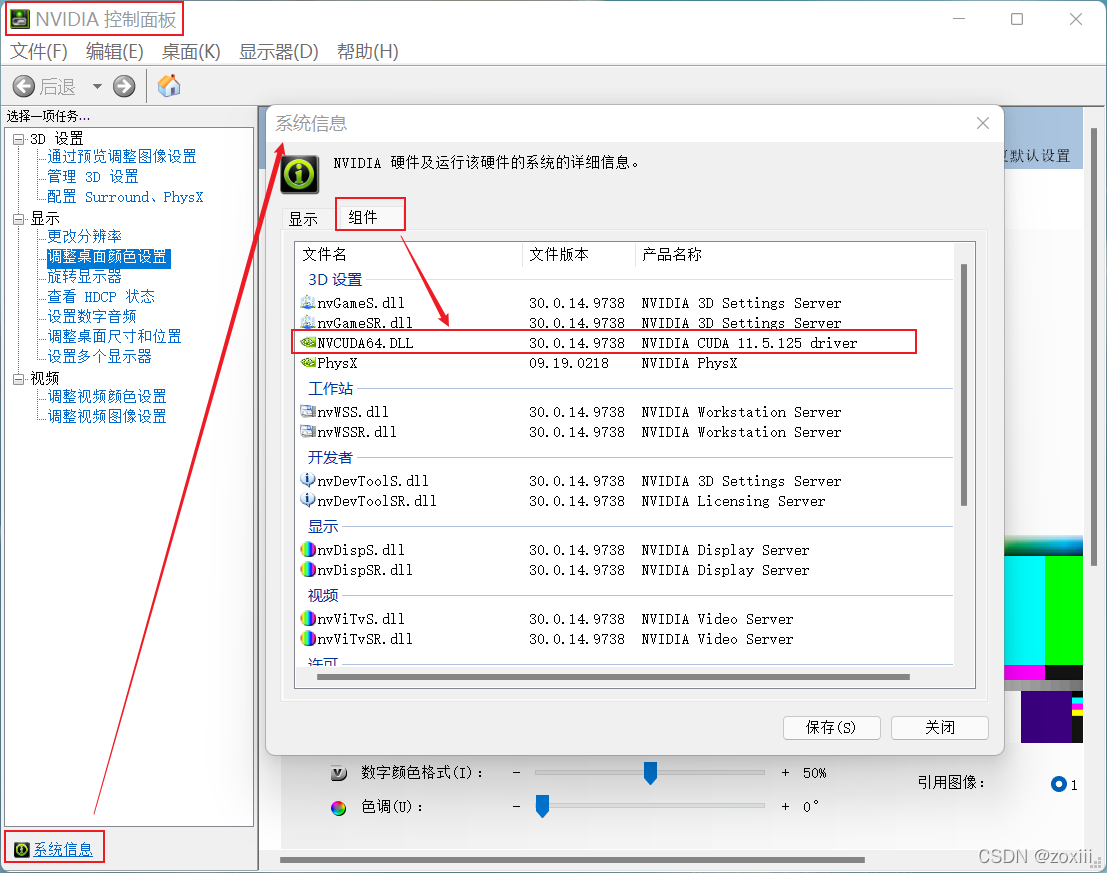The image size is (1107, 873).
Task: Open the 显示器(D) menu
Action: tap(279, 52)
